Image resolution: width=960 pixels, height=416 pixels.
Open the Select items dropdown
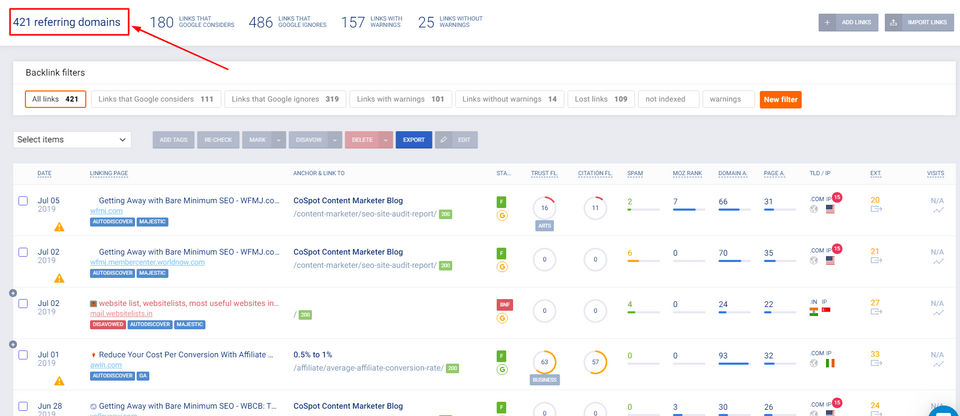72,140
